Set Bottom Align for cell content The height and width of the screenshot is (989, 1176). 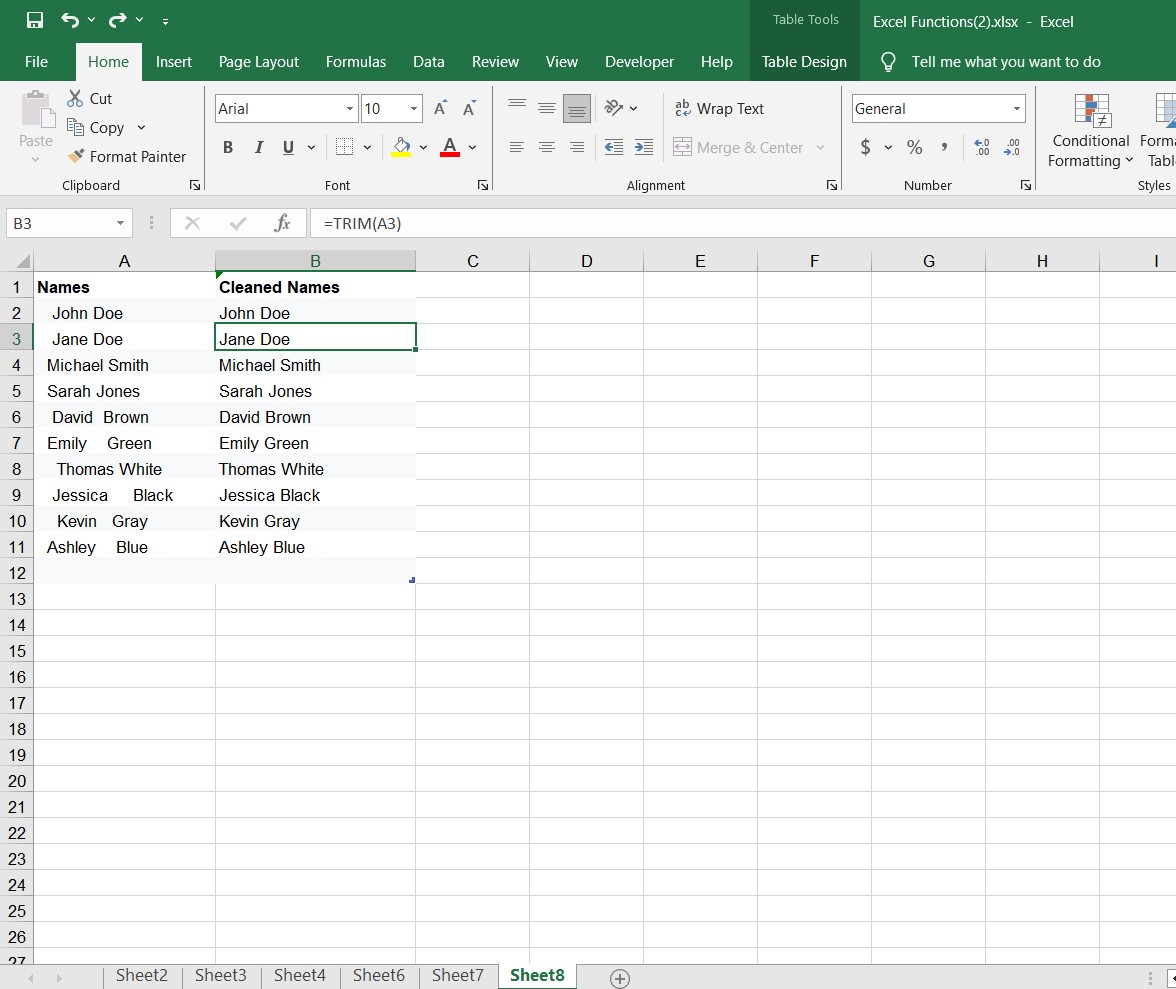coord(577,108)
